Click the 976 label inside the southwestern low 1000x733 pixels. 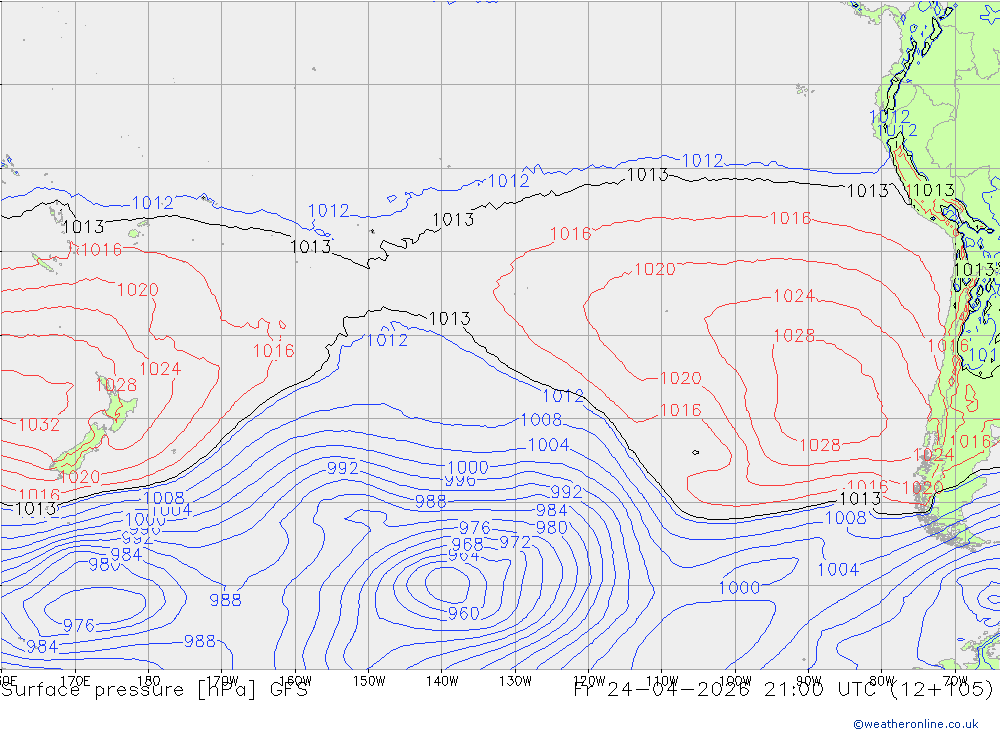pos(79,625)
